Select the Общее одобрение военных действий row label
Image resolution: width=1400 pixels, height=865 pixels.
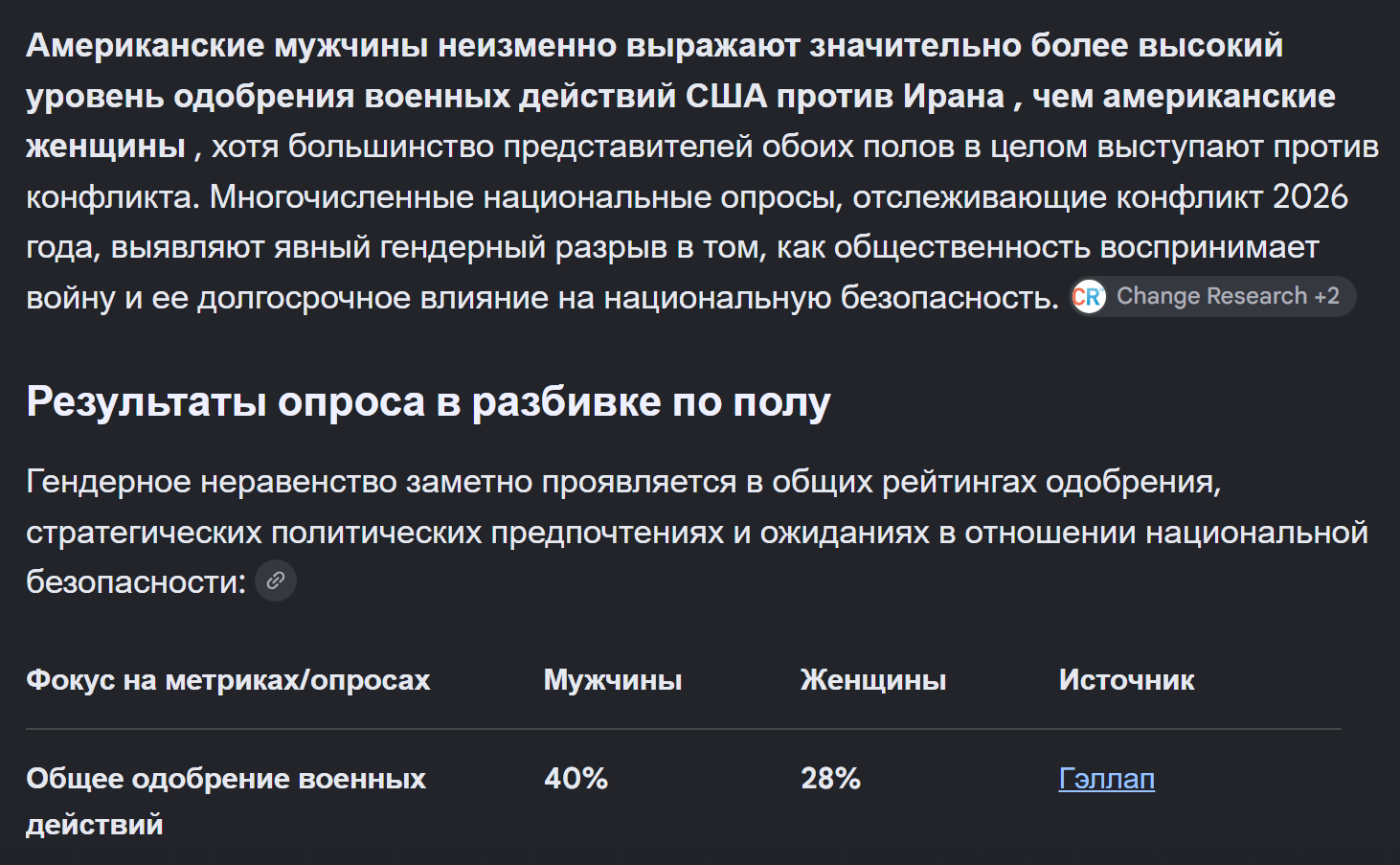point(226,801)
